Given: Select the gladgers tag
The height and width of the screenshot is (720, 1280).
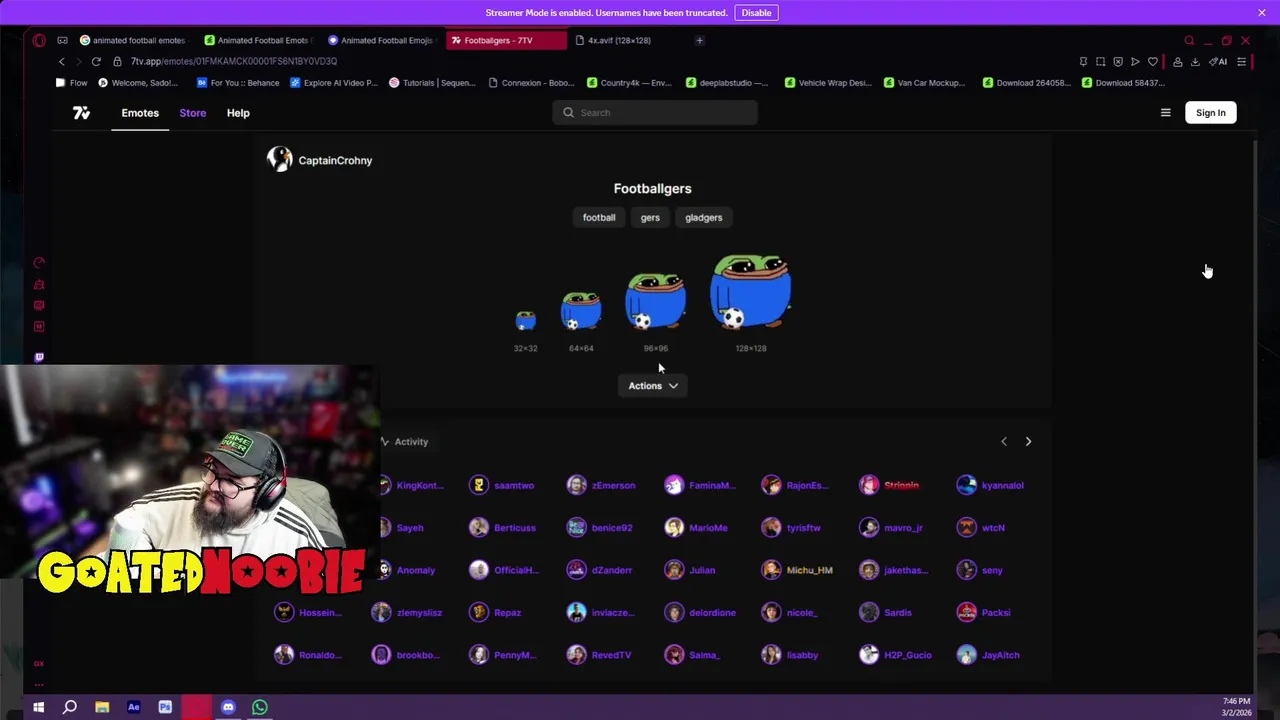Looking at the screenshot, I should [703, 217].
